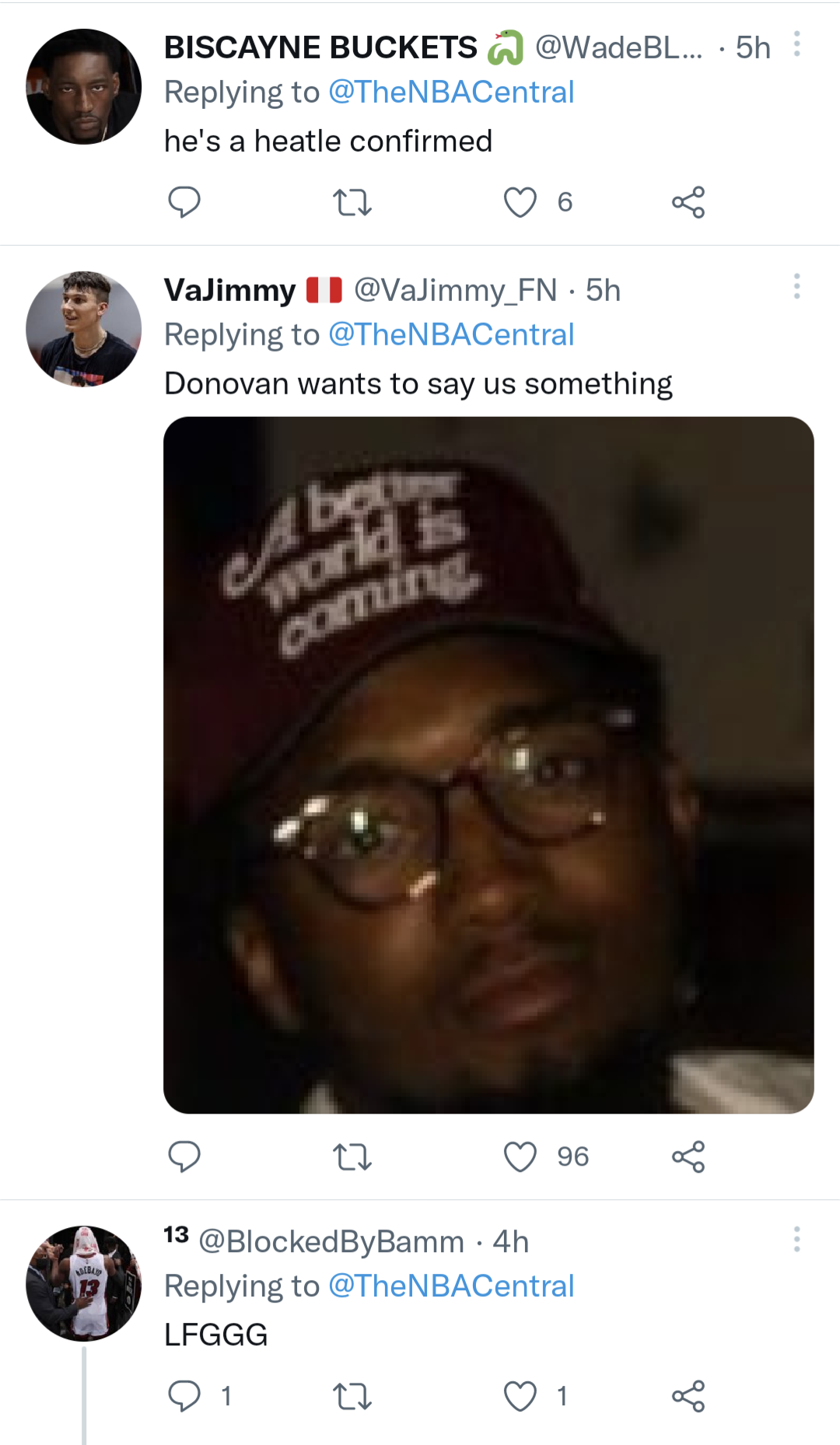Open more options for @BlockedByBamm's tweet
The height and width of the screenshot is (1445, 840).
point(796,1239)
